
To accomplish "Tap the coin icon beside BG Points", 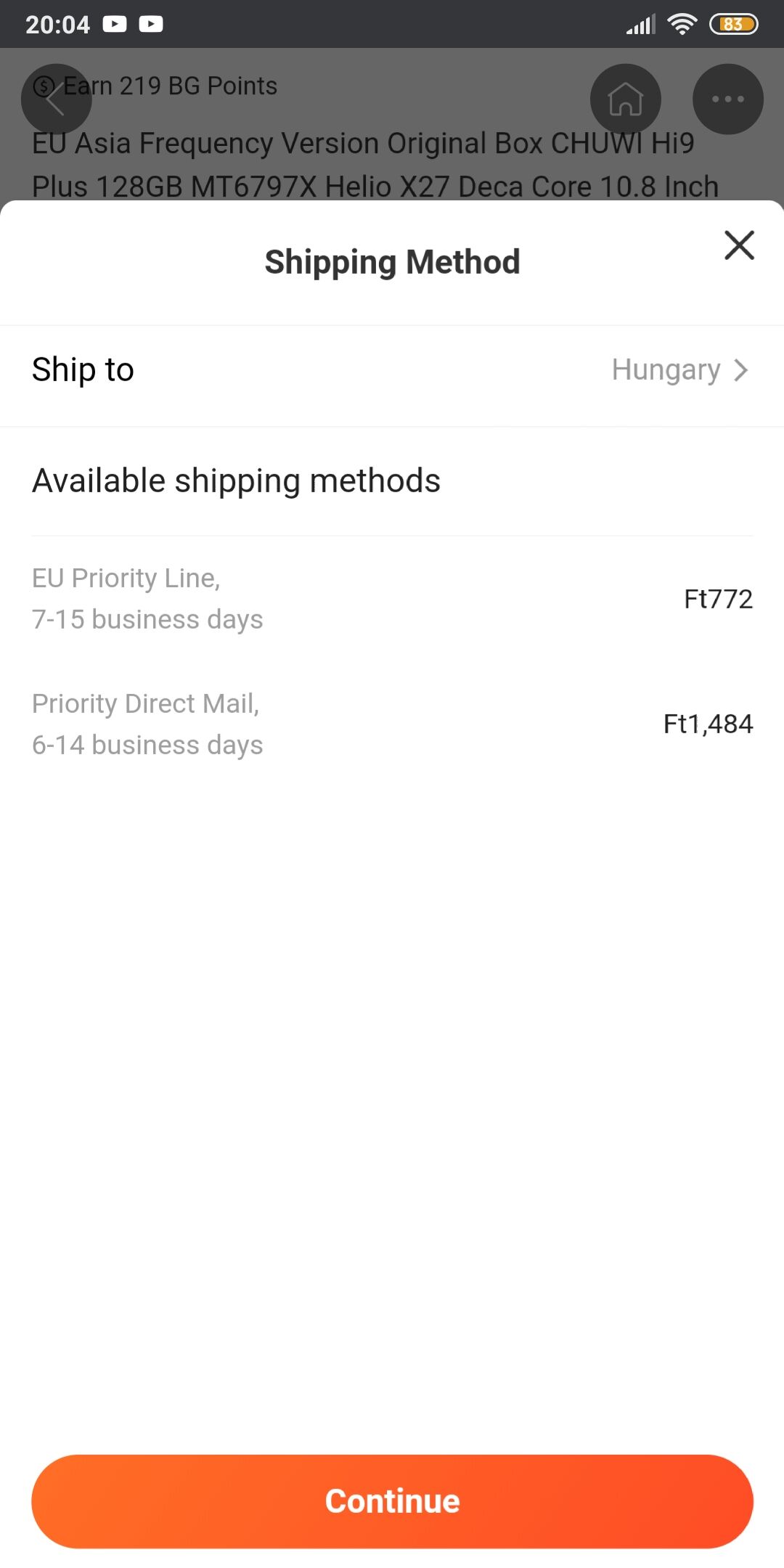I will tap(44, 86).
